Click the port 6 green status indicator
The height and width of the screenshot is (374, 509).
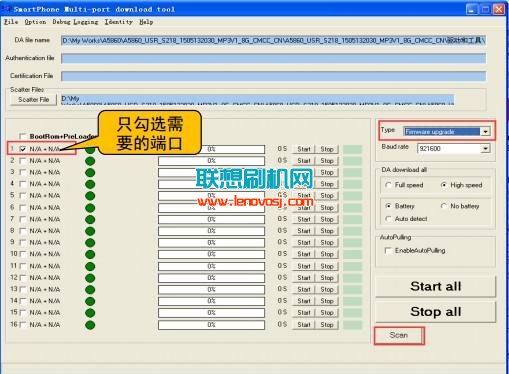coord(90,208)
